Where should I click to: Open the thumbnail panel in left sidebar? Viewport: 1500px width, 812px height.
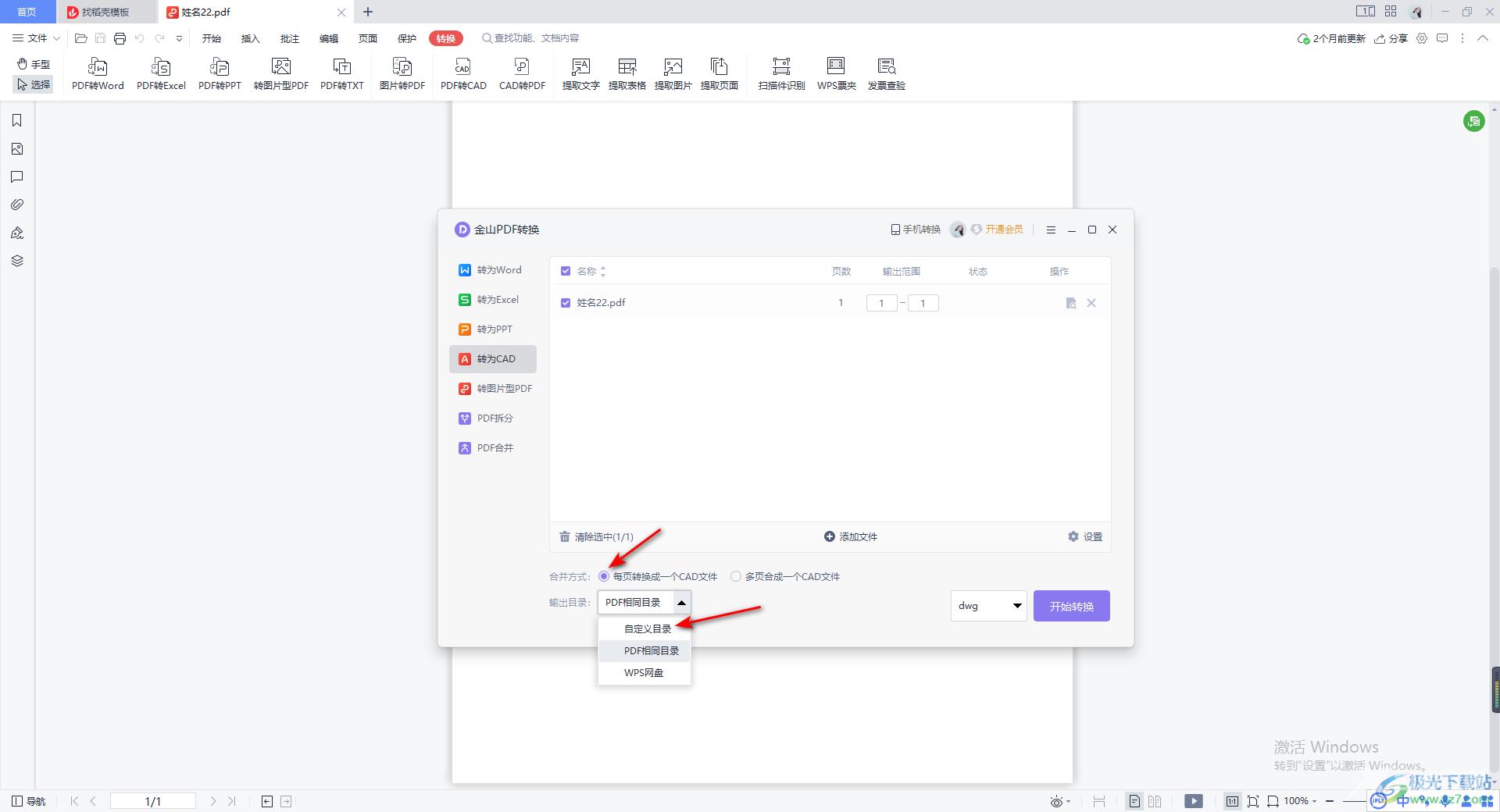coord(17,148)
